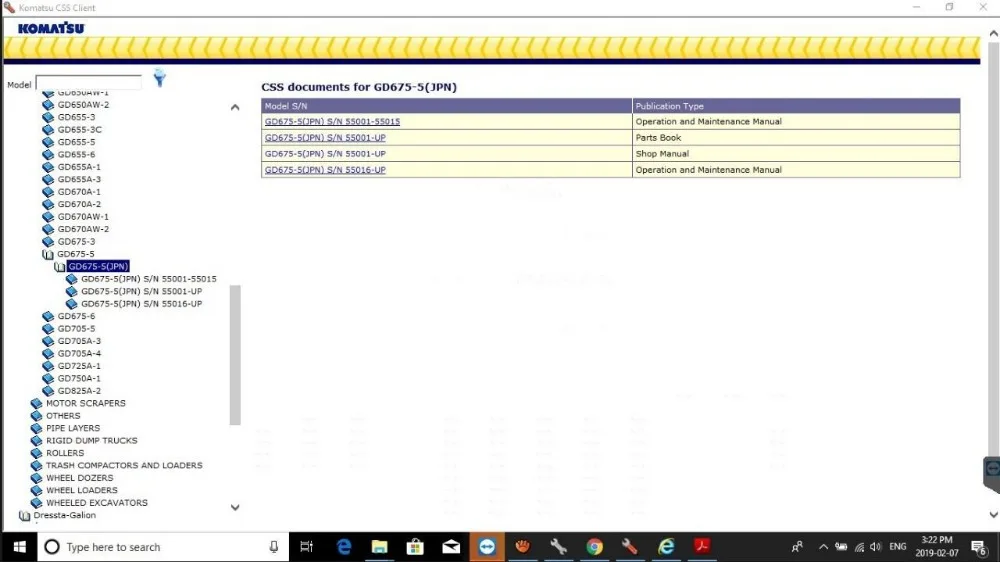Image resolution: width=1000 pixels, height=562 pixels.
Task: Select GD705A-3 in the tree
Action: tap(79, 341)
